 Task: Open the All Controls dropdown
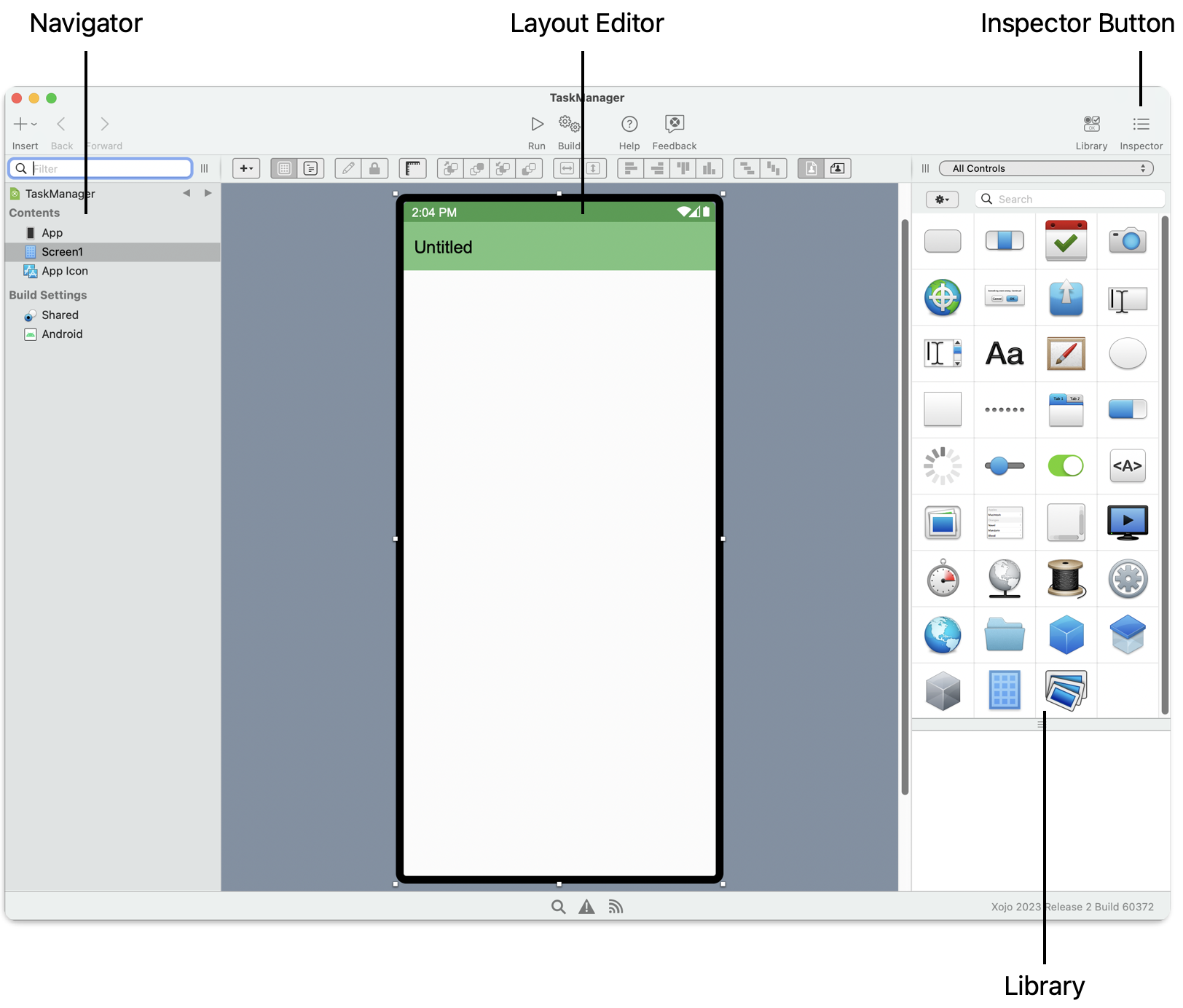(1046, 168)
